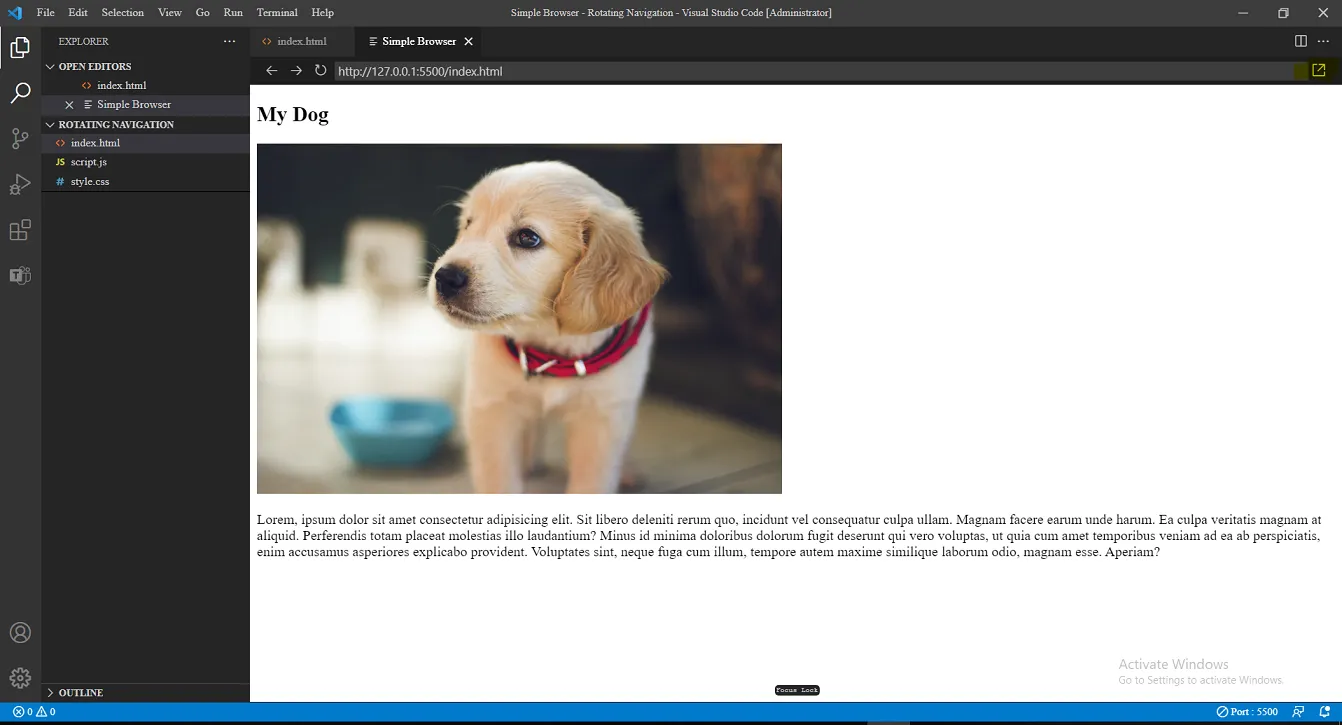Image resolution: width=1342 pixels, height=725 pixels.
Task: Open Explorer Views and More Actions ellipsis
Action: pos(230,41)
